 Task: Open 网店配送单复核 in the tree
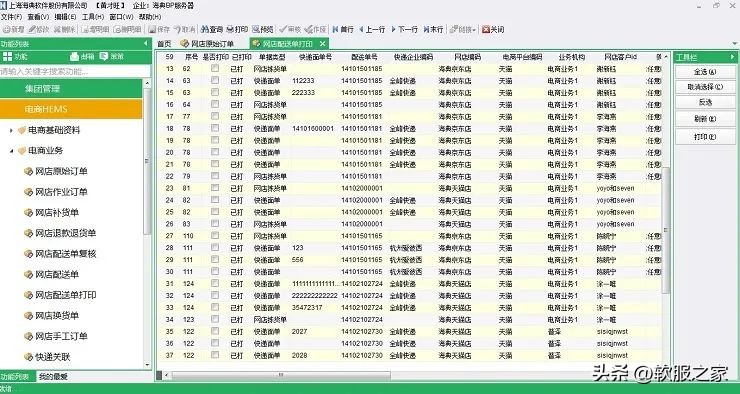(66, 254)
